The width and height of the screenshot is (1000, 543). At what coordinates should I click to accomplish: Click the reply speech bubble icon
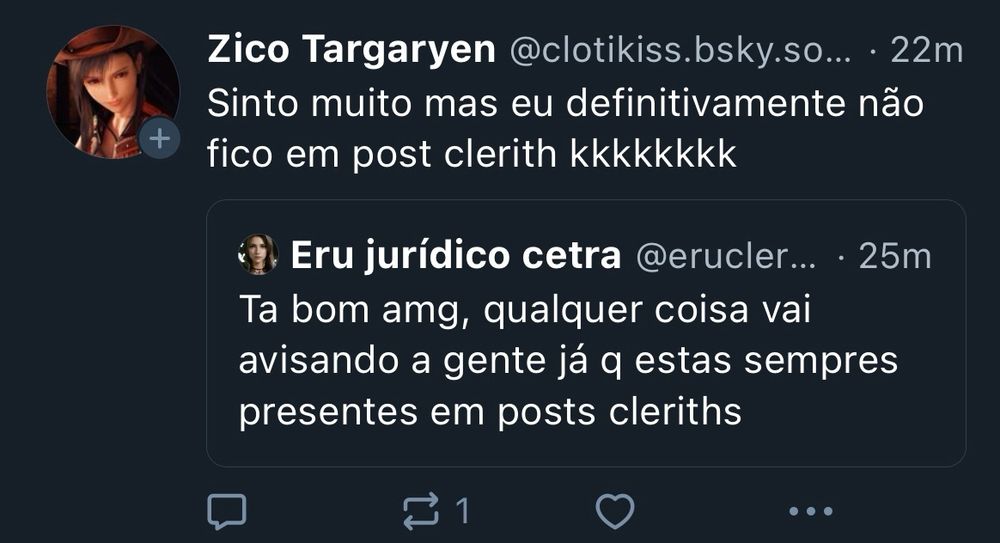[x=227, y=511]
